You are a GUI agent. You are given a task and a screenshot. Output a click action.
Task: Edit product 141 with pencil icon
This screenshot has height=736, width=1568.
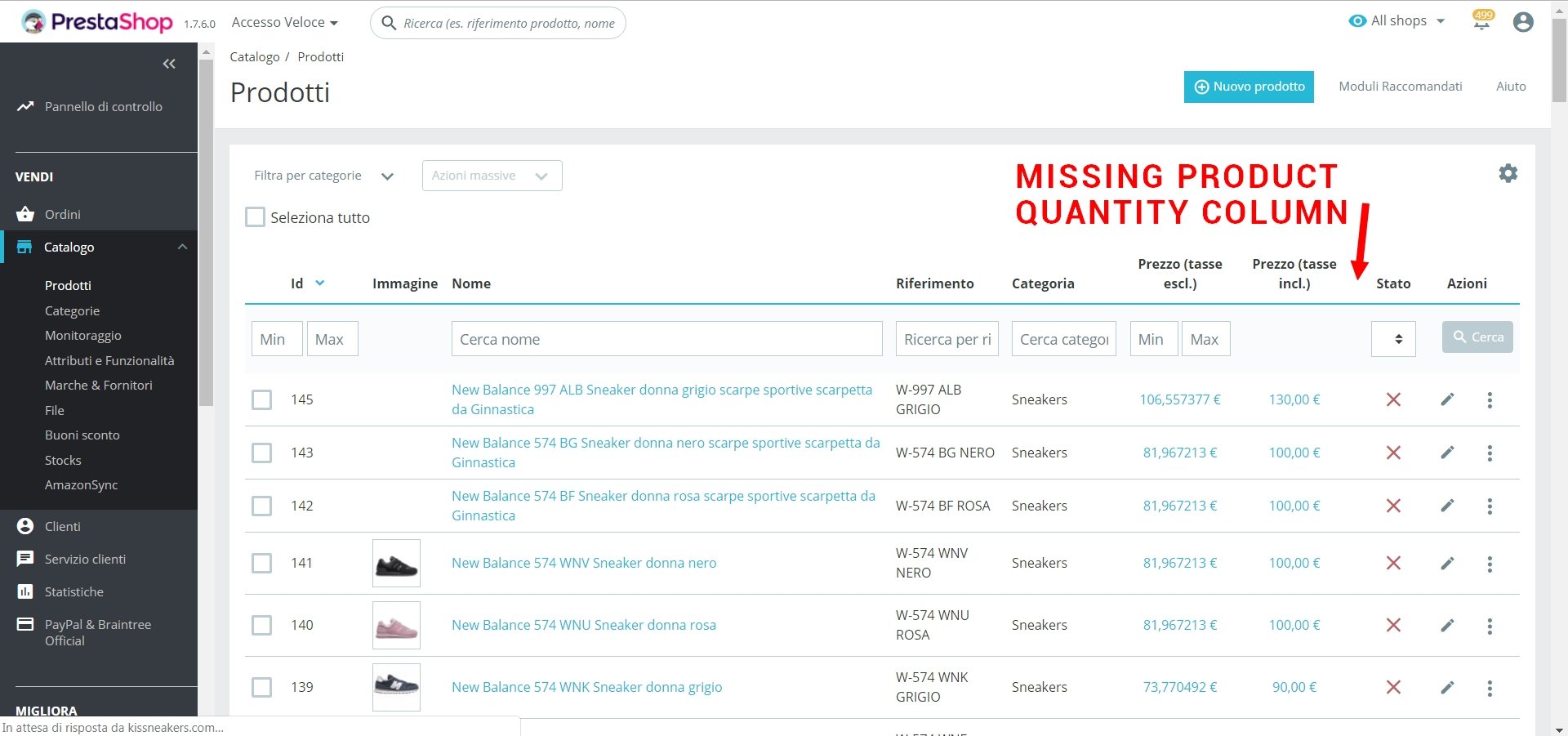click(x=1447, y=563)
